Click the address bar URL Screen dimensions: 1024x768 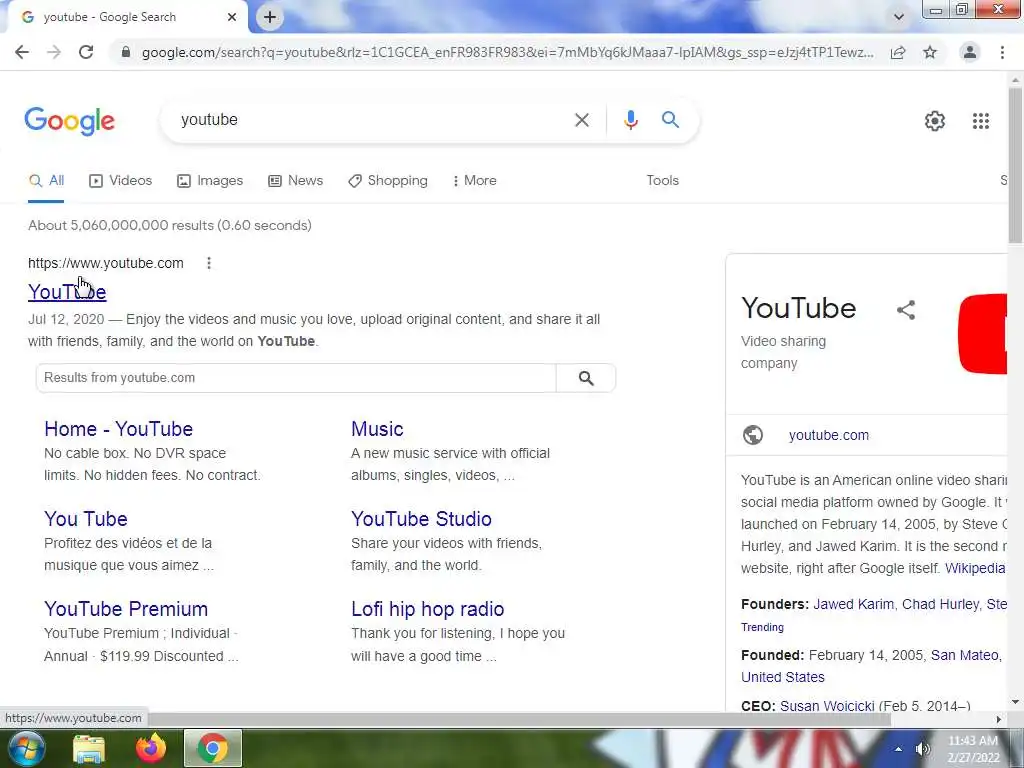[507, 52]
